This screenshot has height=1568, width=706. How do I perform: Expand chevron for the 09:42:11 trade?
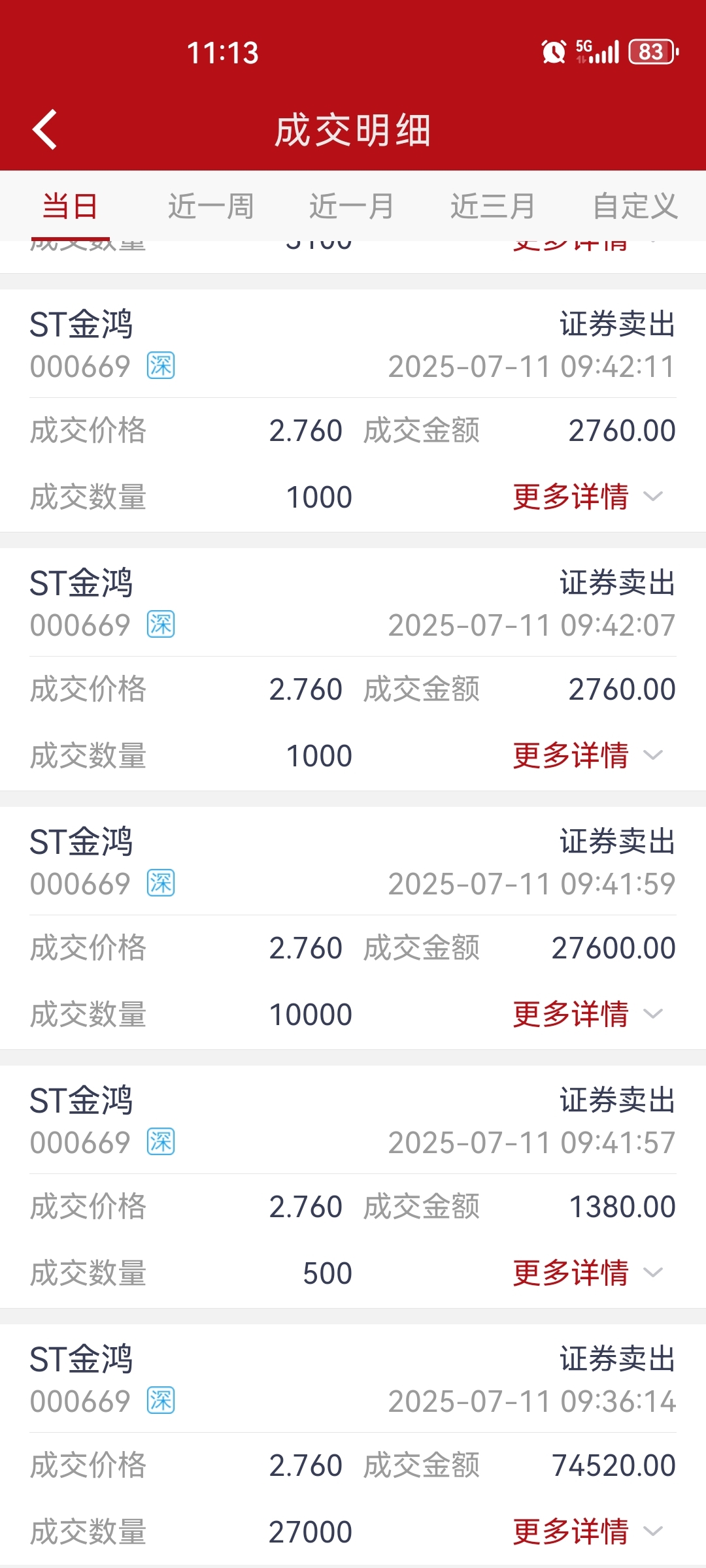pos(653,497)
